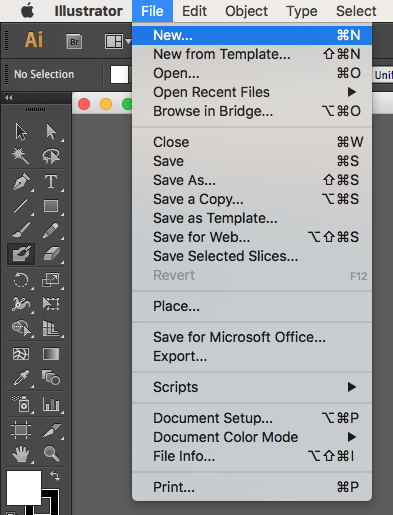
Task: Choose Open... menu item
Action: click(x=252, y=73)
